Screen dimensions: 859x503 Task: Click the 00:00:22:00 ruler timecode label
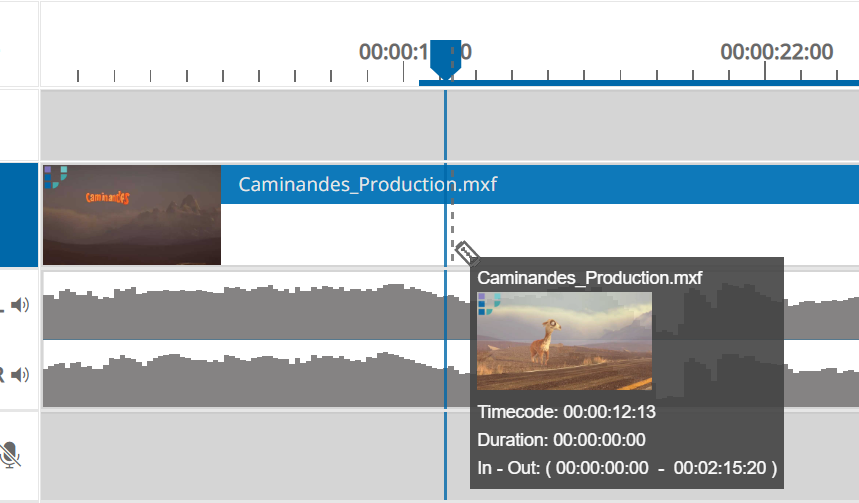[776, 52]
